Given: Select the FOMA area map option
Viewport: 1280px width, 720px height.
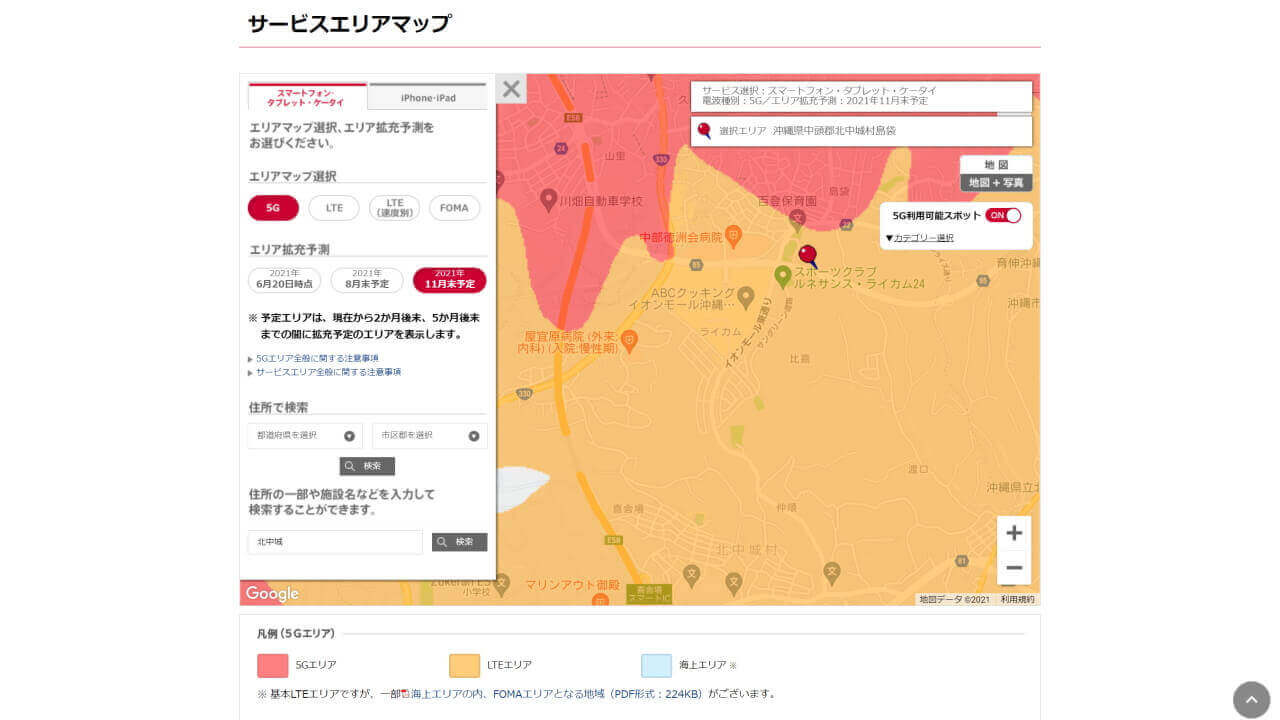Looking at the screenshot, I should point(454,208).
